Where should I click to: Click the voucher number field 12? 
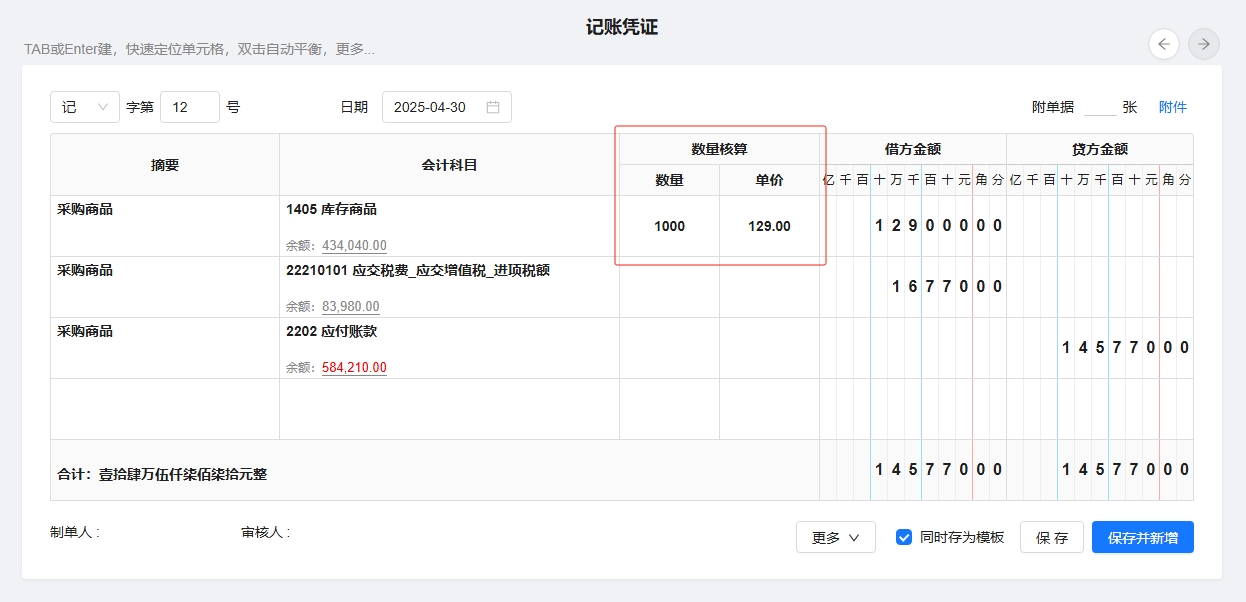pyautogui.click(x=189, y=107)
